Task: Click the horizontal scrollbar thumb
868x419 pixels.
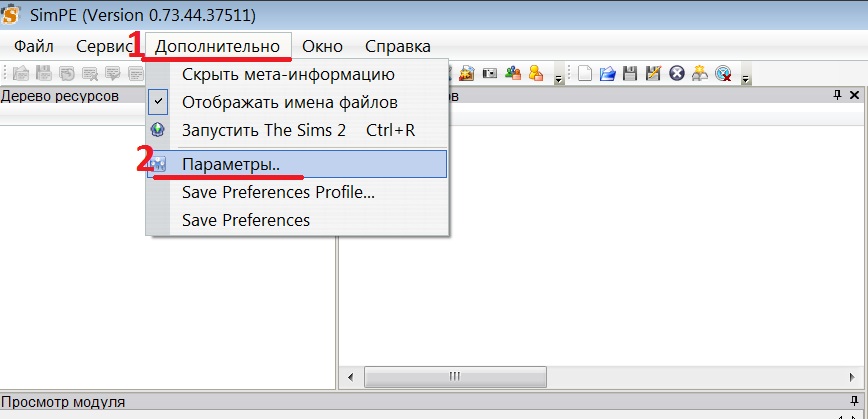Action: (x=454, y=377)
